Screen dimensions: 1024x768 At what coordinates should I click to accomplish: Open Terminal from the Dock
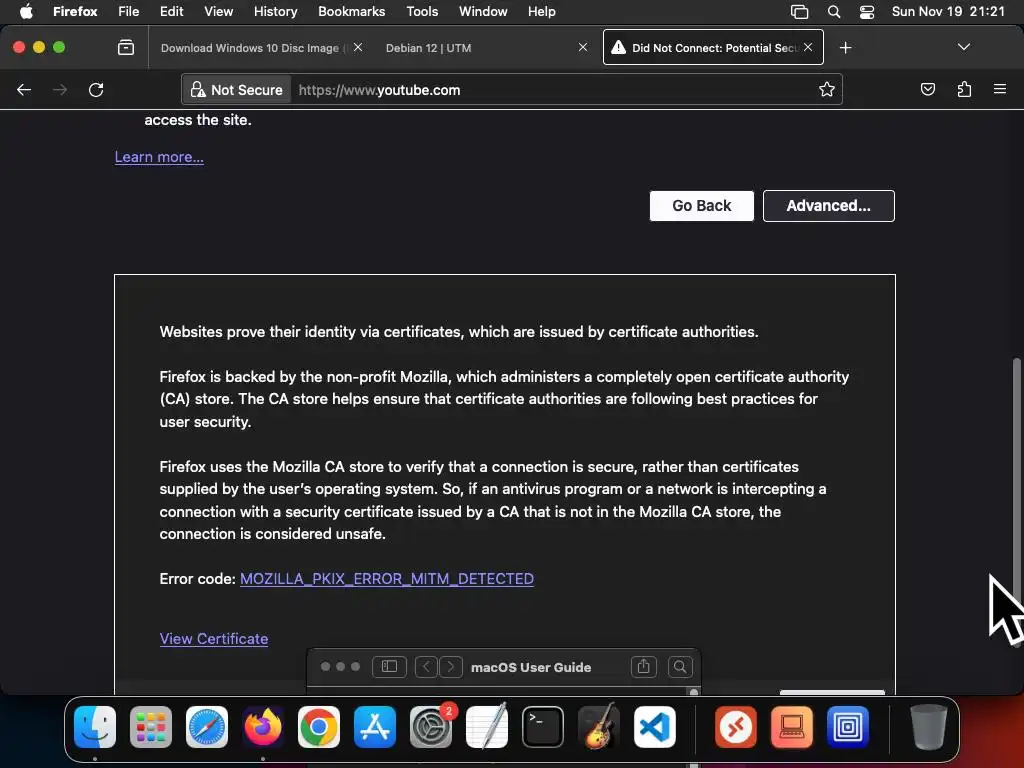543,727
